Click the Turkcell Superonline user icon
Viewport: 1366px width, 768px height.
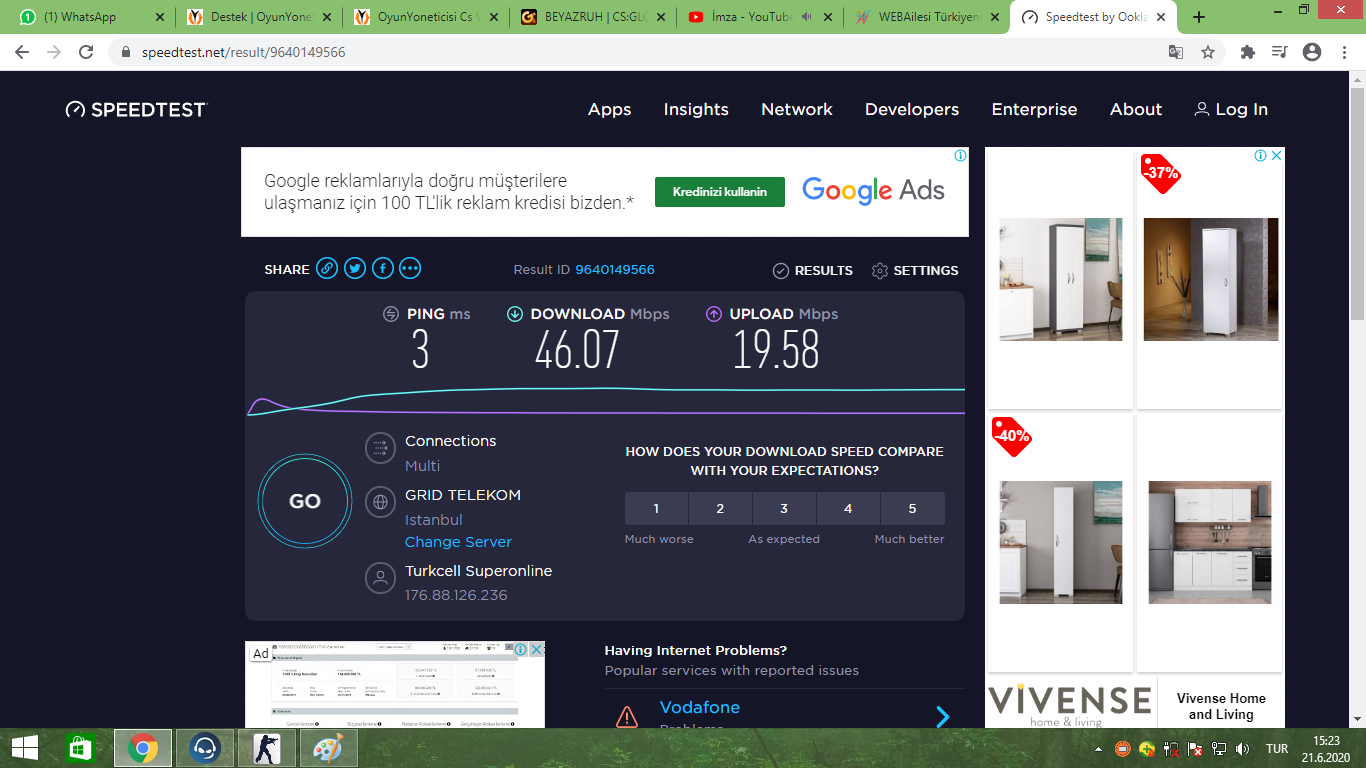click(380, 578)
